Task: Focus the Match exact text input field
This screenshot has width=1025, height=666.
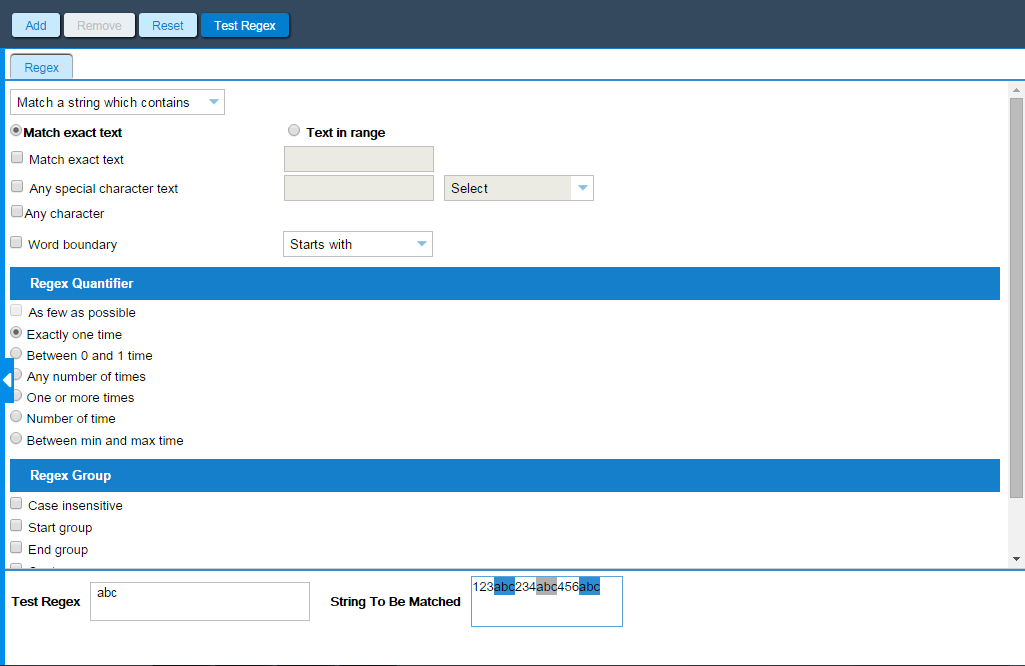Action: coord(359,159)
